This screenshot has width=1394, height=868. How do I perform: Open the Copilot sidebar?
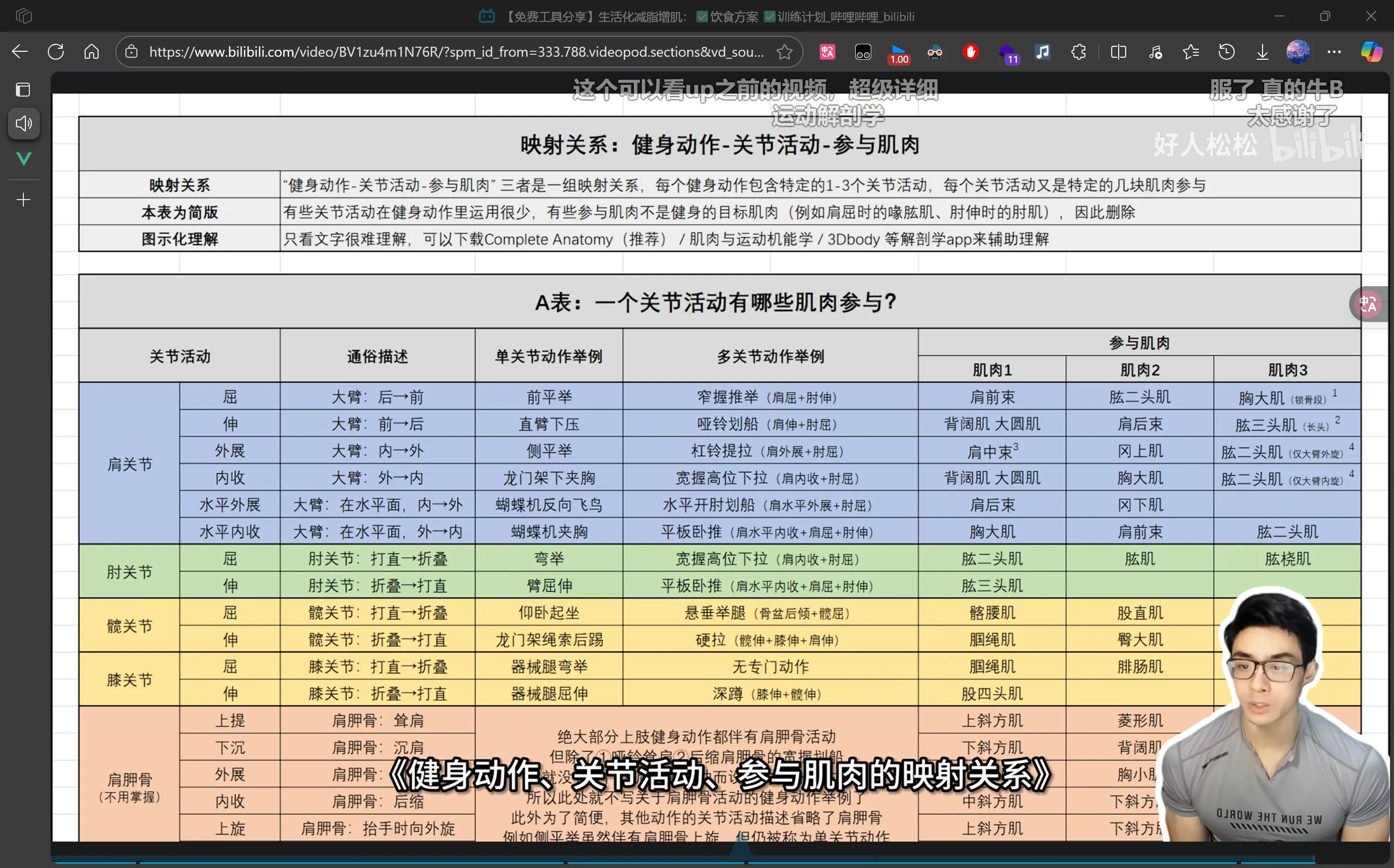[1371, 52]
